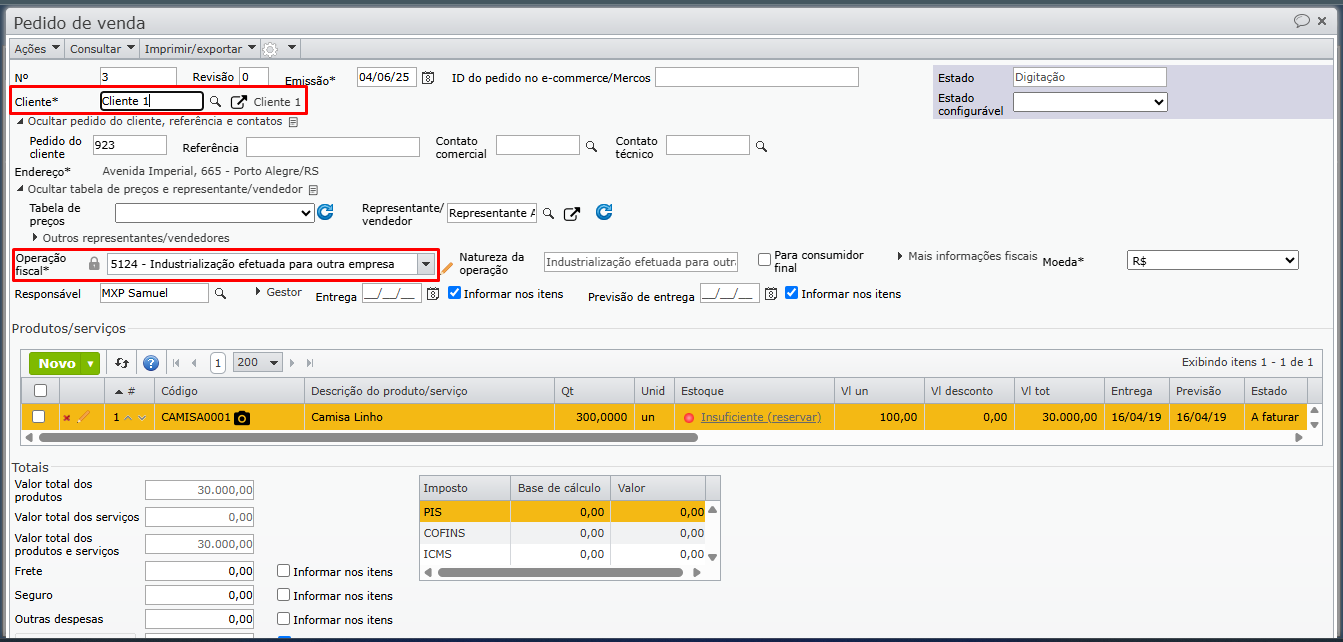Delete the Camisa Linho row with red X
Screen dimensions: 1343x642
(67, 418)
